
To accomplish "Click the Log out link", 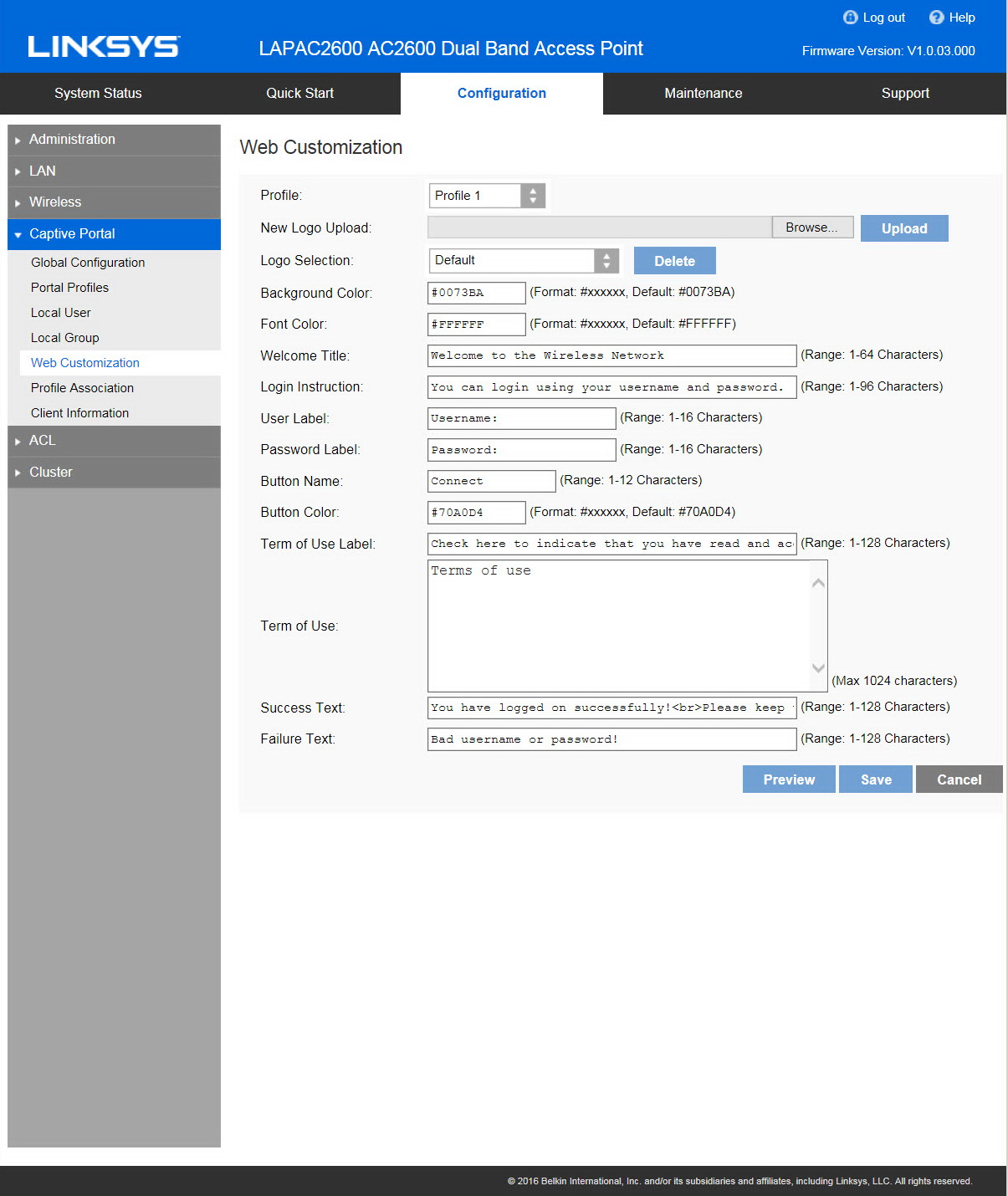I will [883, 18].
